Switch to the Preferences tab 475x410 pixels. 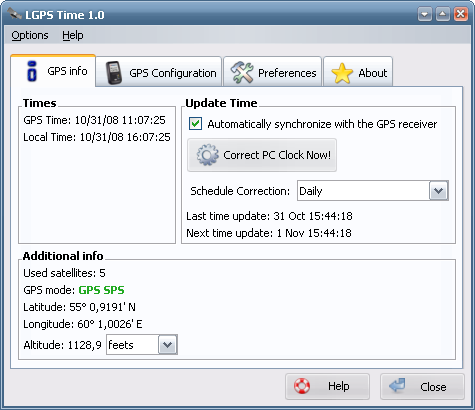pyautogui.click(x=273, y=72)
